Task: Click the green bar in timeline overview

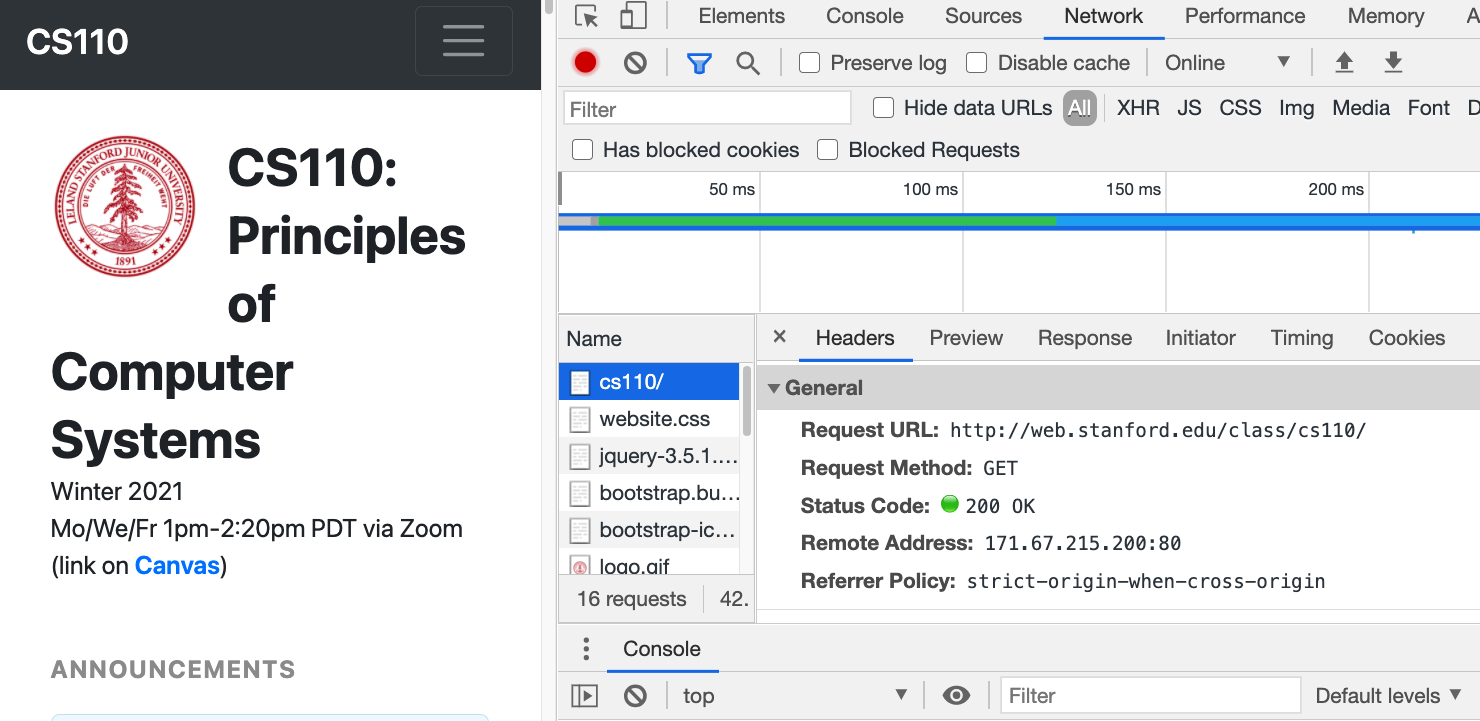Action: click(826, 220)
